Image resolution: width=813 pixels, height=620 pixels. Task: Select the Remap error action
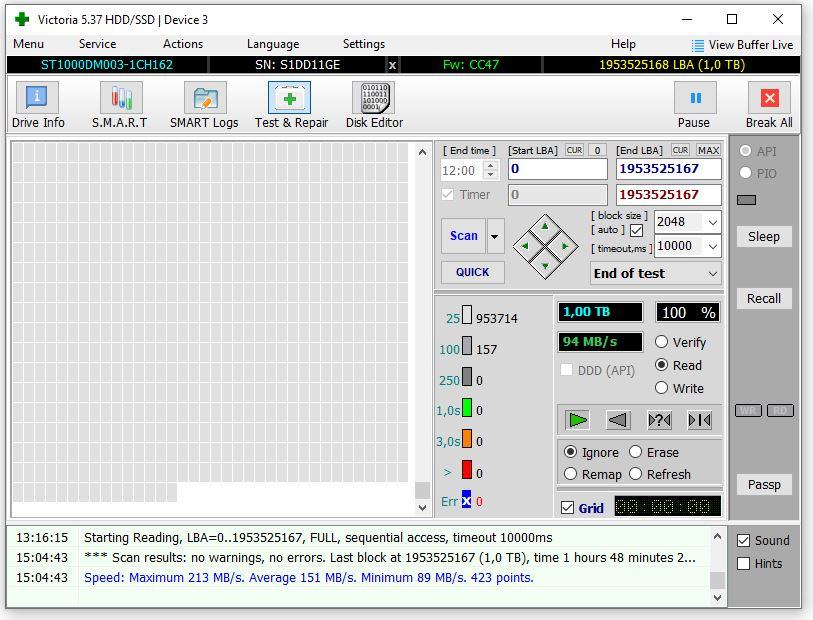point(571,474)
